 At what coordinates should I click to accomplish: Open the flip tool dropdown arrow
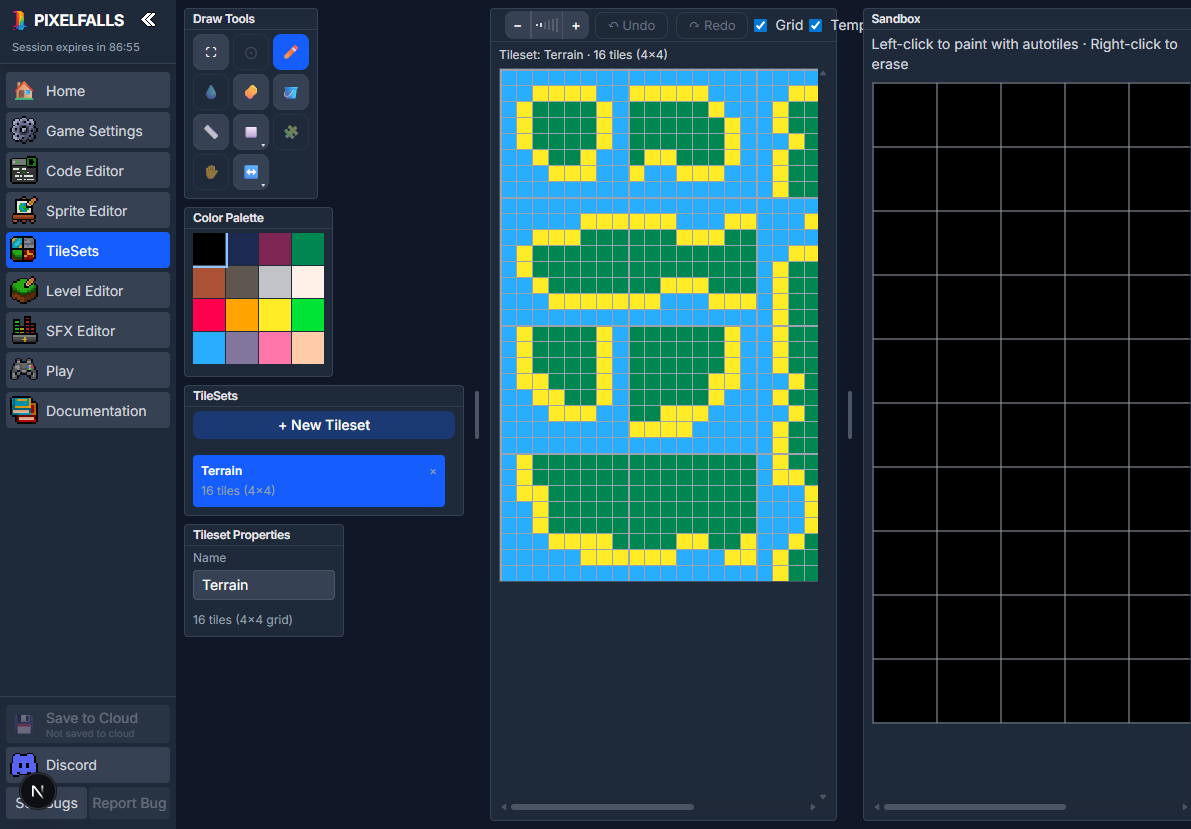[x=263, y=185]
